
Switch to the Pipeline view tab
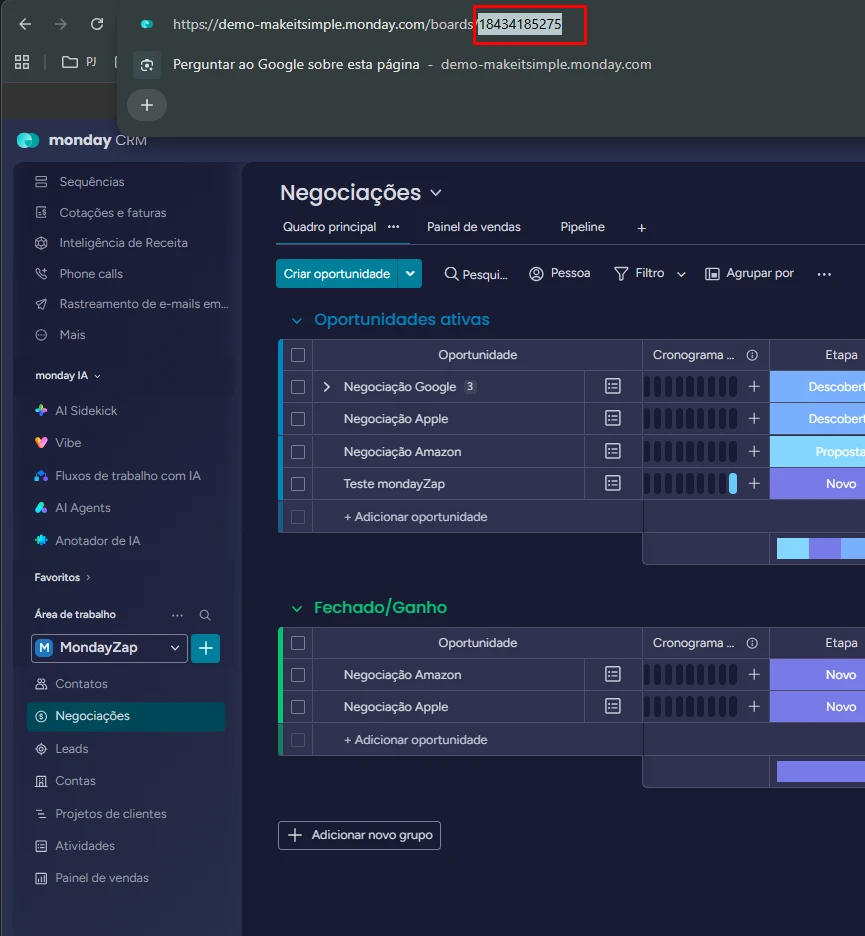[582, 227]
